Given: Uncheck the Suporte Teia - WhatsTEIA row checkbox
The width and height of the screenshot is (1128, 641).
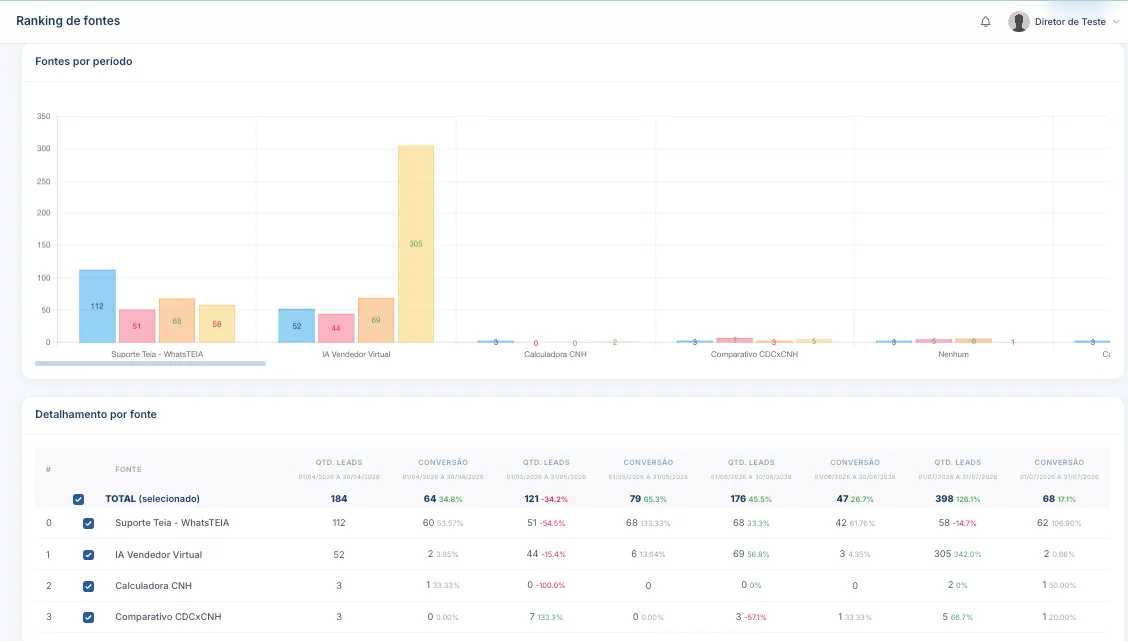Looking at the screenshot, I should [88, 524].
